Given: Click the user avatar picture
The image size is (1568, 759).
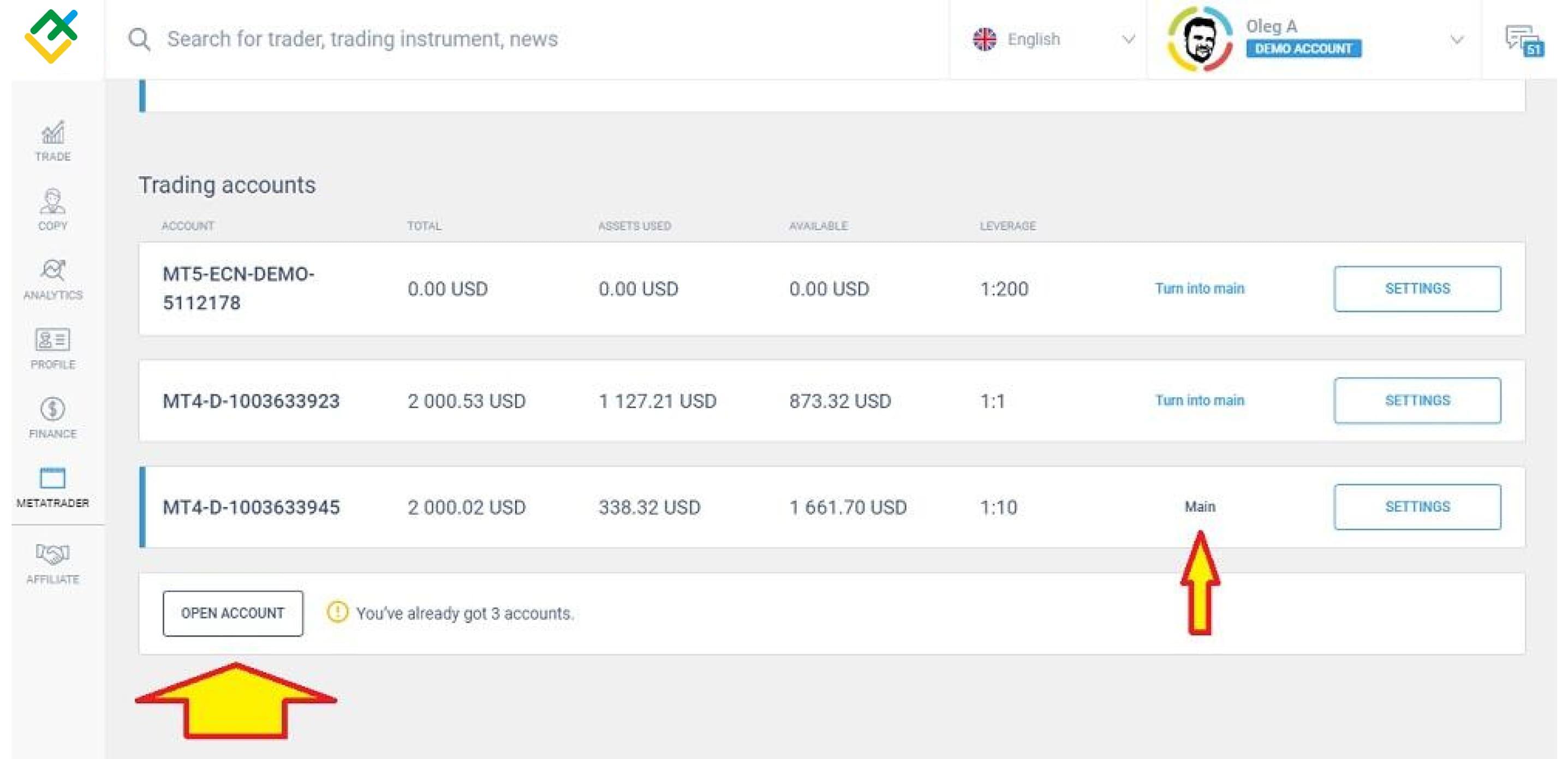Looking at the screenshot, I should (1199, 40).
